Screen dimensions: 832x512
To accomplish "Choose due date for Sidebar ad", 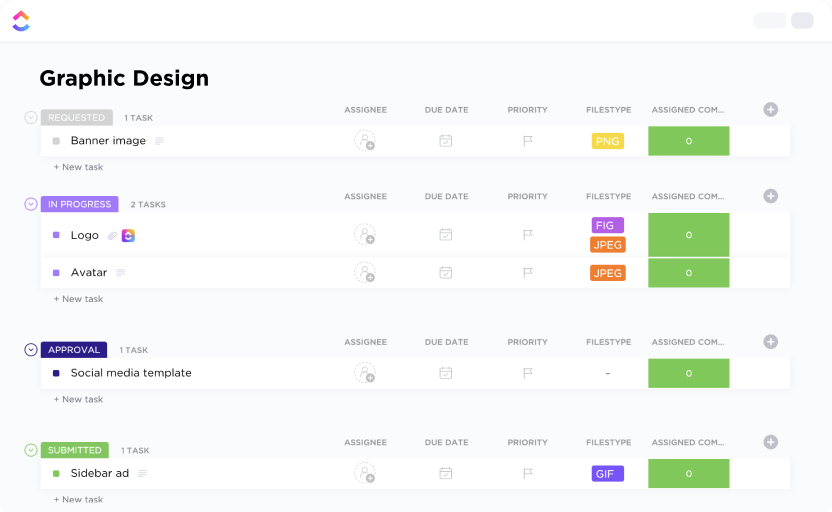I will click(446, 473).
